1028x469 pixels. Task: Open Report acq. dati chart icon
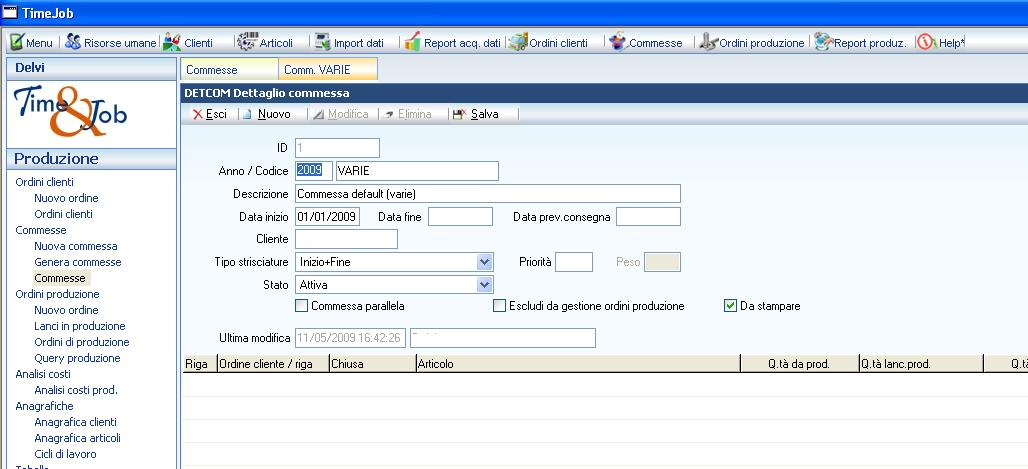pos(412,42)
